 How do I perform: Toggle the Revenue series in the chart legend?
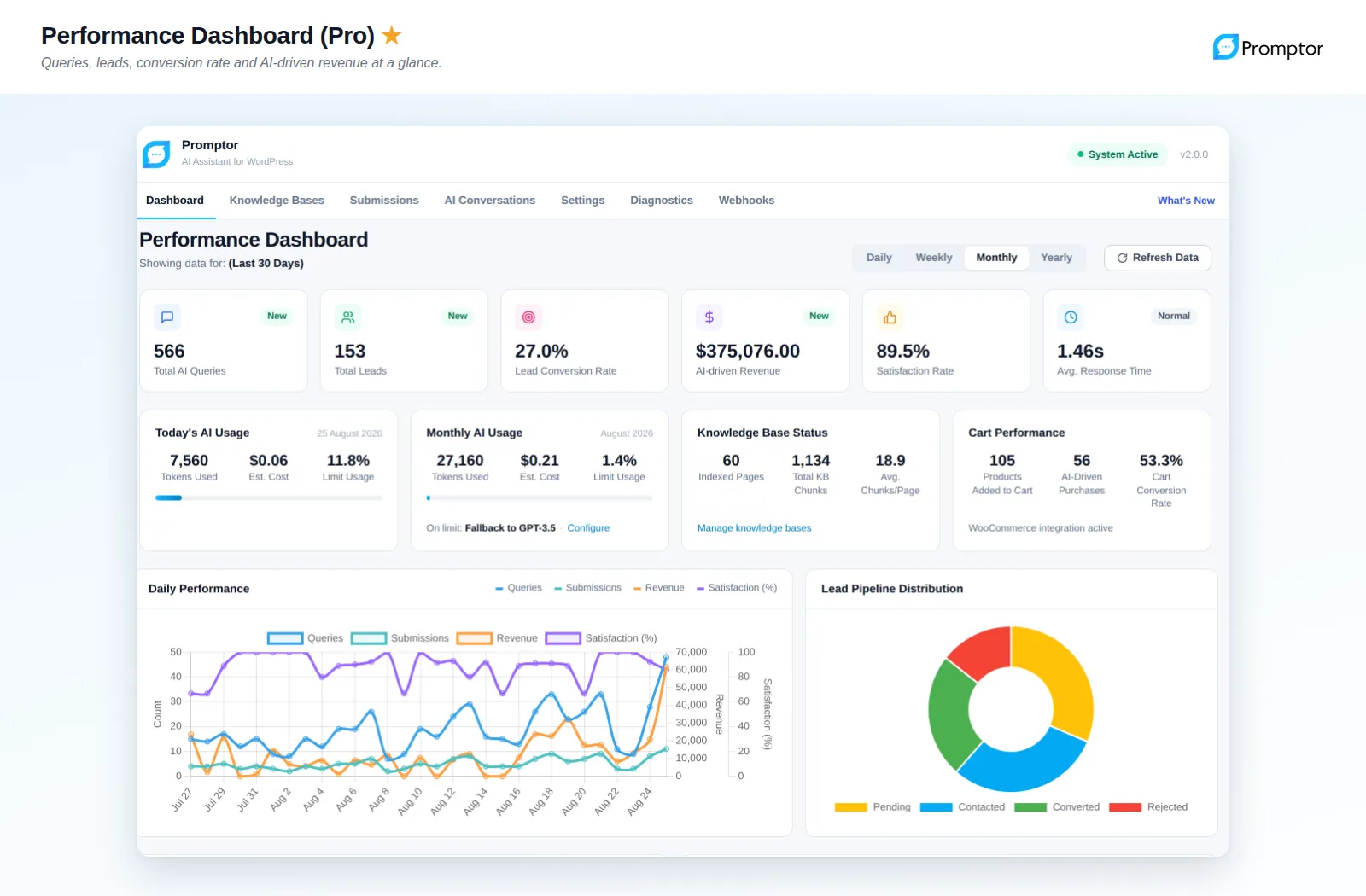coord(497,638)
